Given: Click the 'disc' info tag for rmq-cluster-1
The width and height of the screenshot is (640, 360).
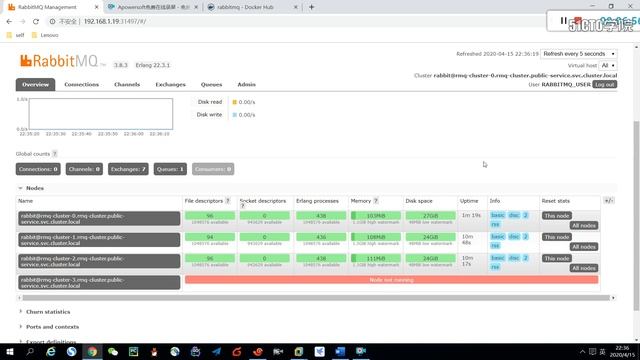Looking at the screenshot, I should (514, 236).
